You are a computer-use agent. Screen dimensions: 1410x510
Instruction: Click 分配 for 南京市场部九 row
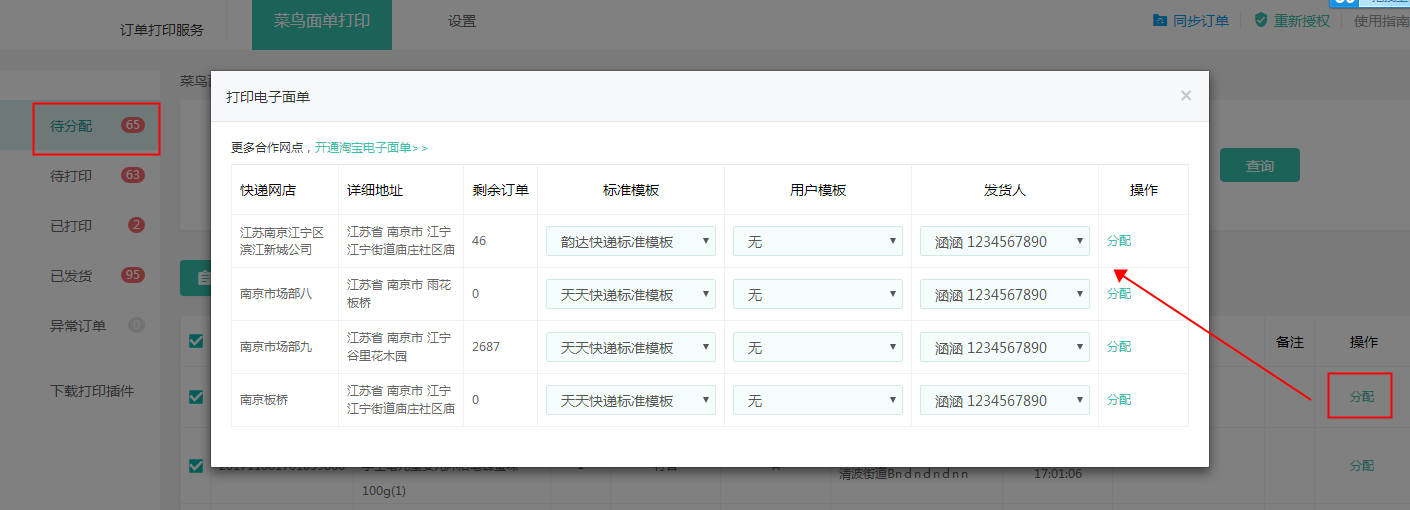1119,347
